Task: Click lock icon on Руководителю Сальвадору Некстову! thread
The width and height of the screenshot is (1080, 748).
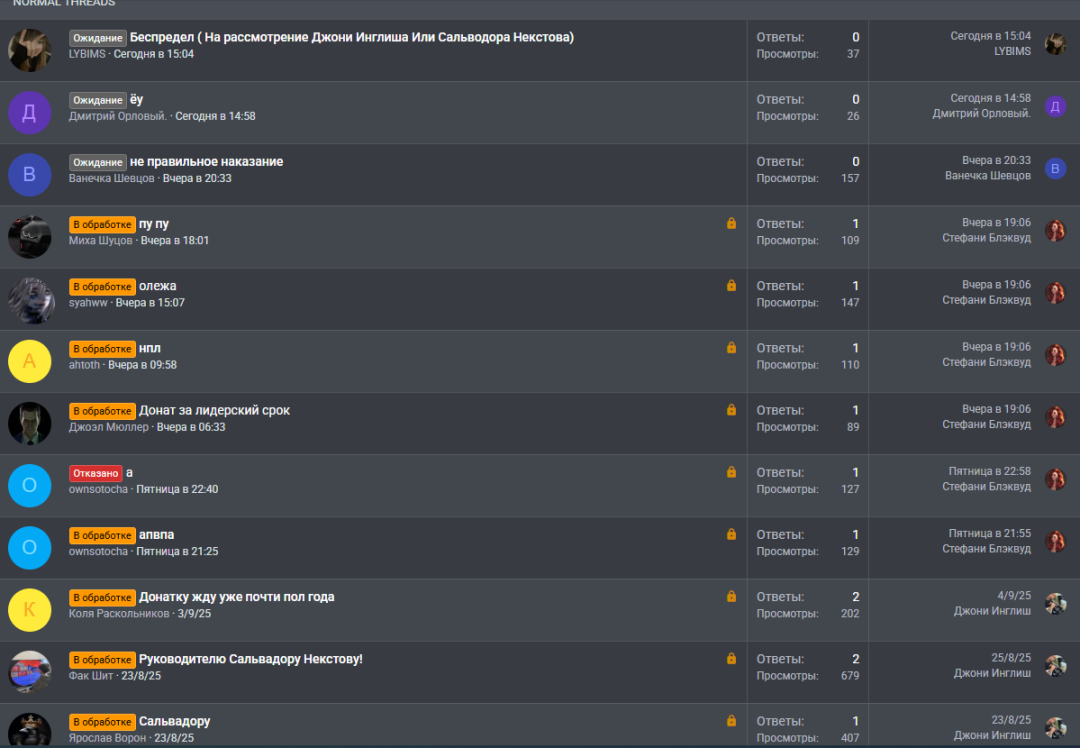Action: tap(731, 658)
